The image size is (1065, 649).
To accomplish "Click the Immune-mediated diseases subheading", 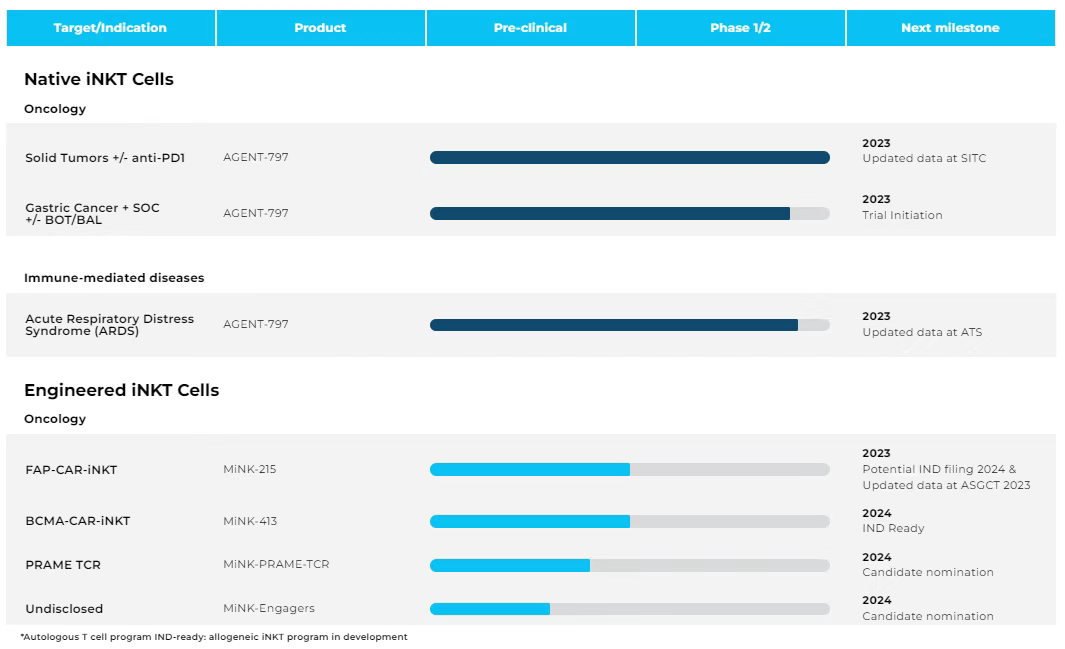I will point(114,278).
